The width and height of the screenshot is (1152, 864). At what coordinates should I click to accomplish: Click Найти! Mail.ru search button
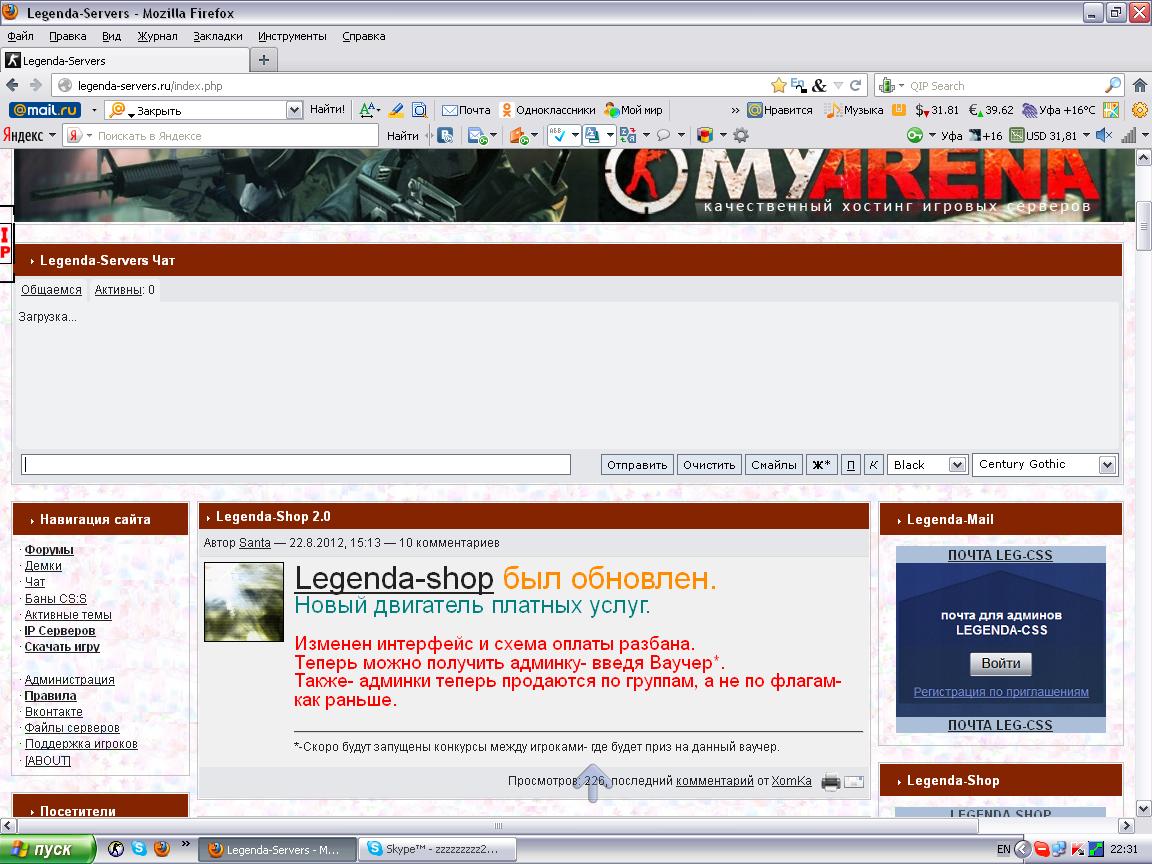tap(327, 109)
